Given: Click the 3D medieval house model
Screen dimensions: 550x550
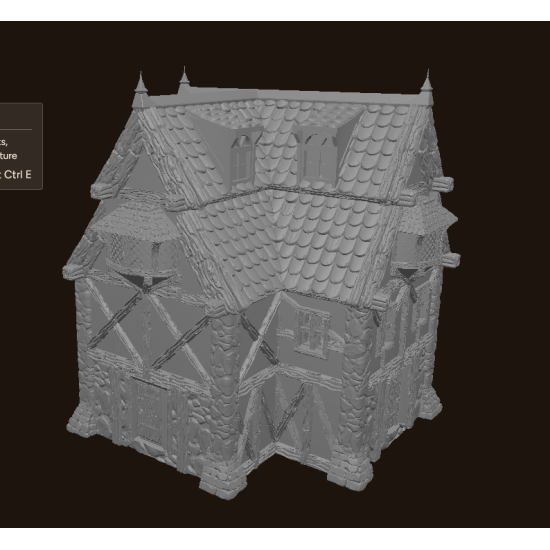Looking at the screenshot, I should click(x=261, y=284).
